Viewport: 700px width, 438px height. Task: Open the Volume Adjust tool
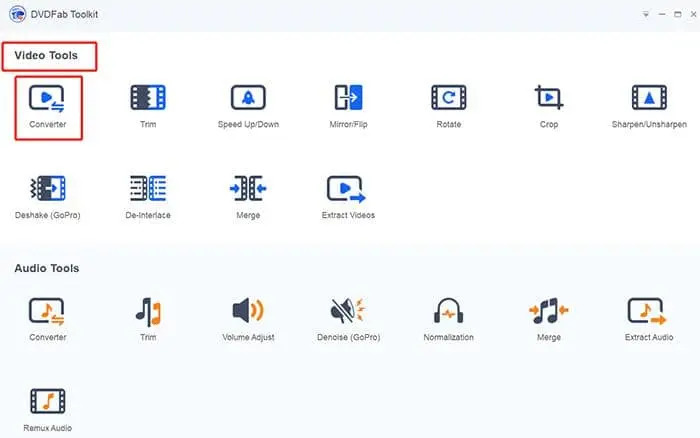[247, 312]
